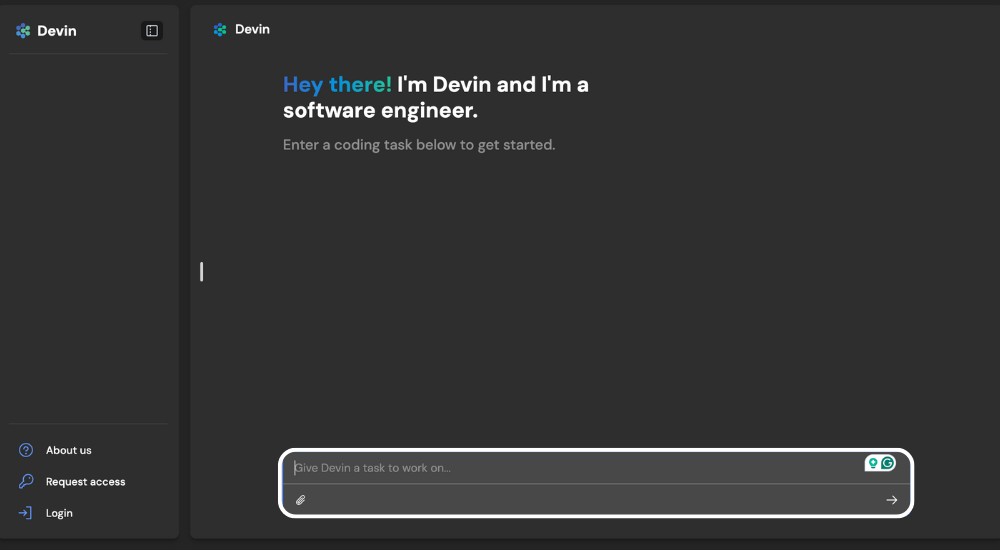Click the 'Hey there!' greeting text

click(x=337, y=85)
